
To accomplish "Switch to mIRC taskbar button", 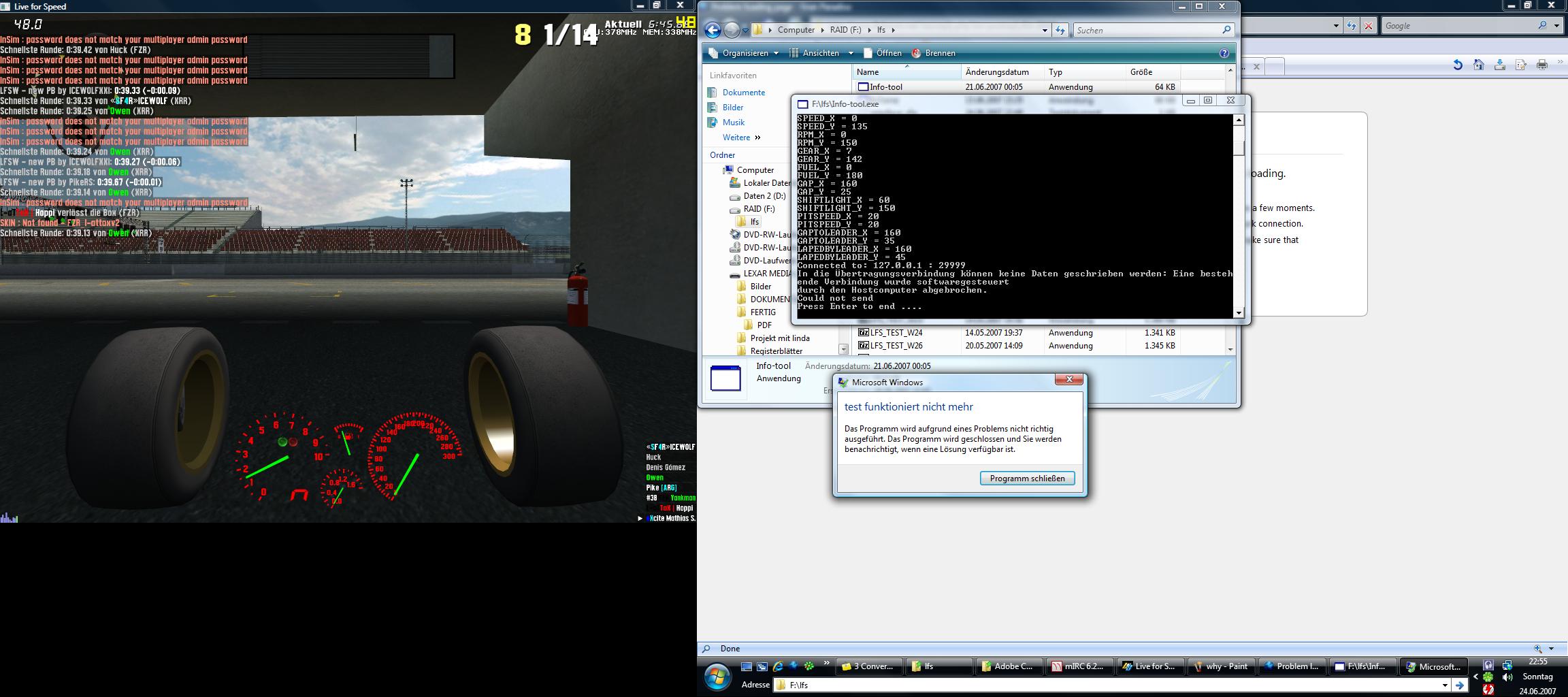I will click(1079, 666).
